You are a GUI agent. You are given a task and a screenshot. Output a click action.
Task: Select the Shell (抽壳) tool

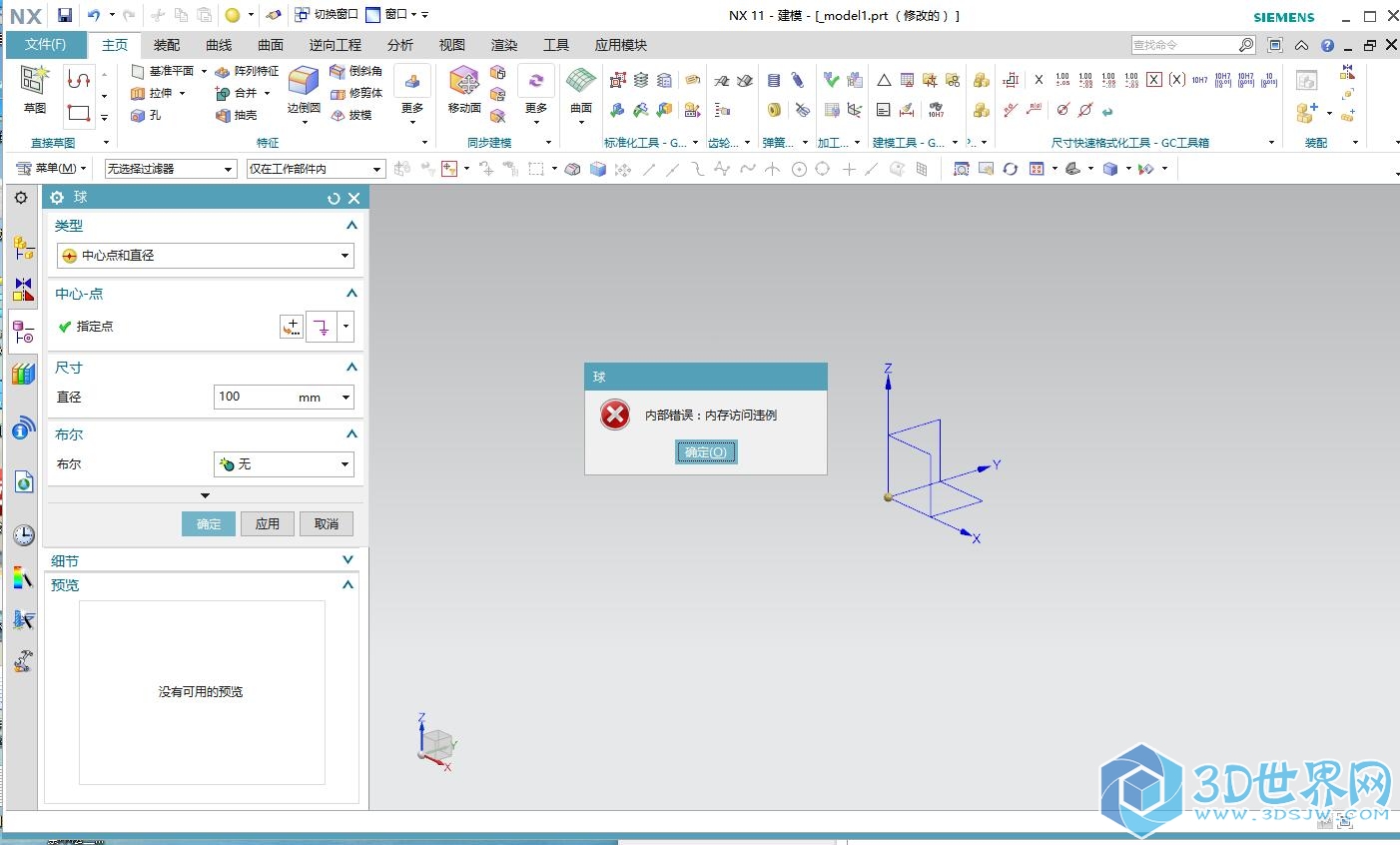point(236,115)
